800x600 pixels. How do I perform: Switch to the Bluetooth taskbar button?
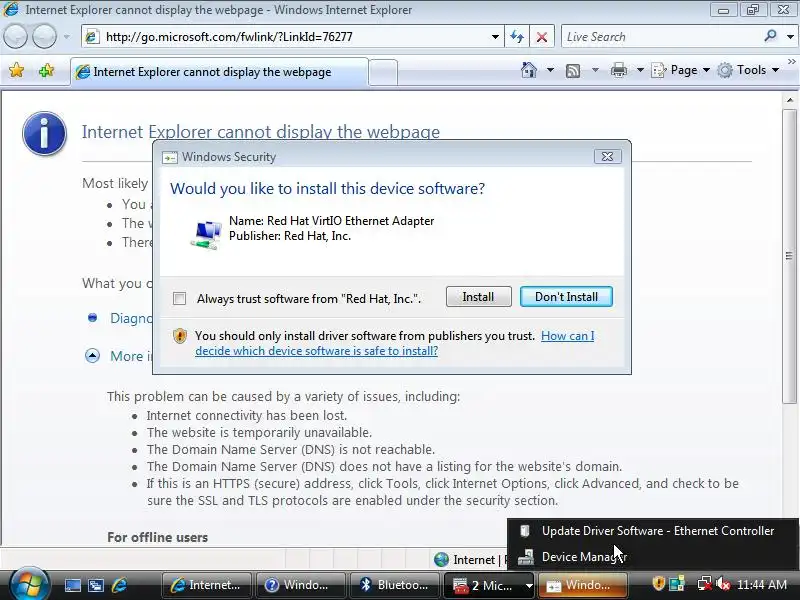pos(394,585)
